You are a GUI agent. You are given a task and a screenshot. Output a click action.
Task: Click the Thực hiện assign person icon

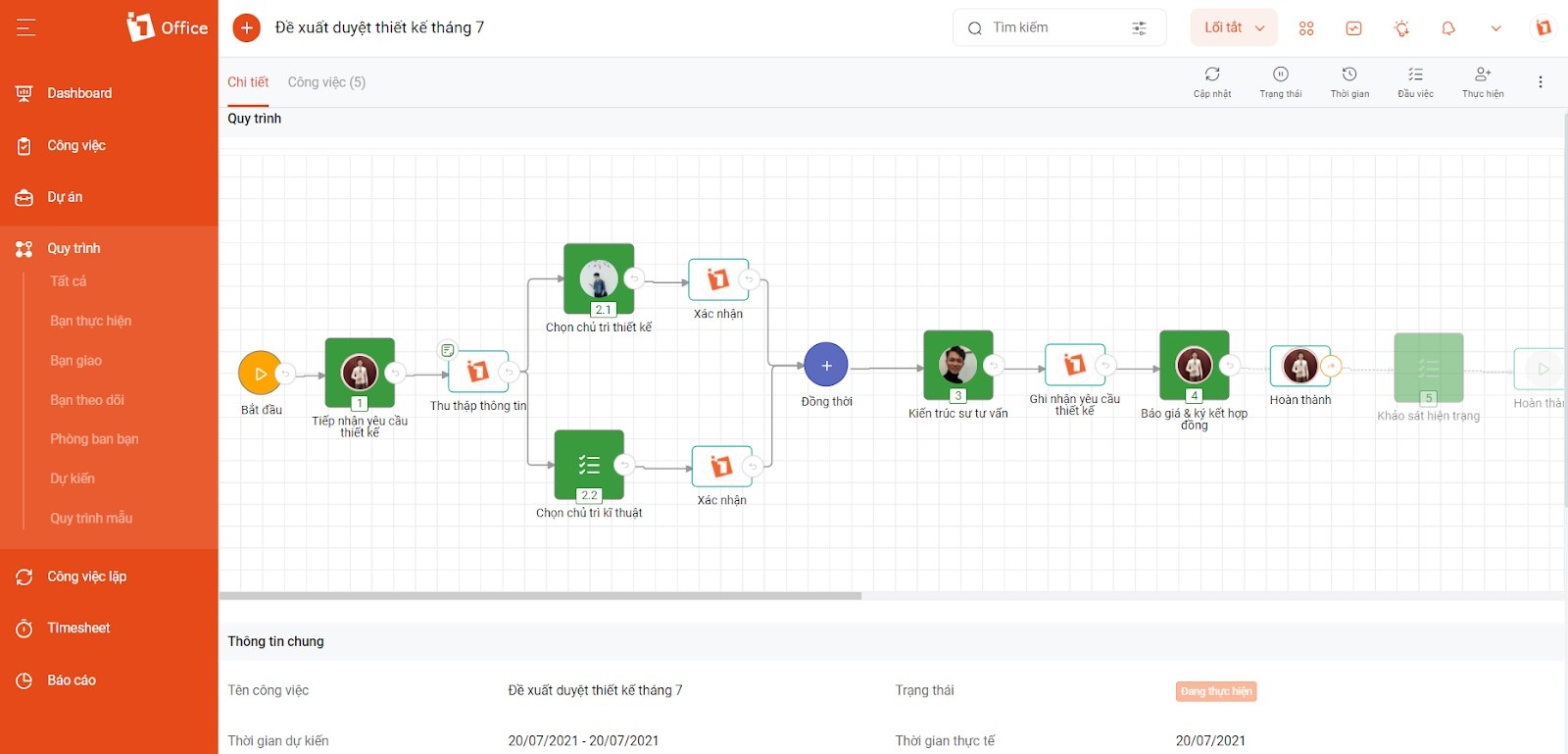1483,75
